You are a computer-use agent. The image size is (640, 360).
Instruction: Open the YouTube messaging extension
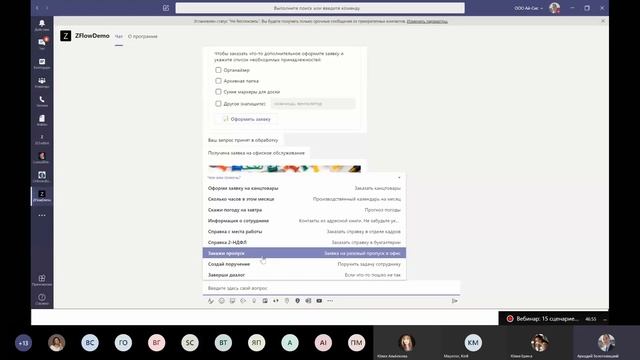click(319, 301)
